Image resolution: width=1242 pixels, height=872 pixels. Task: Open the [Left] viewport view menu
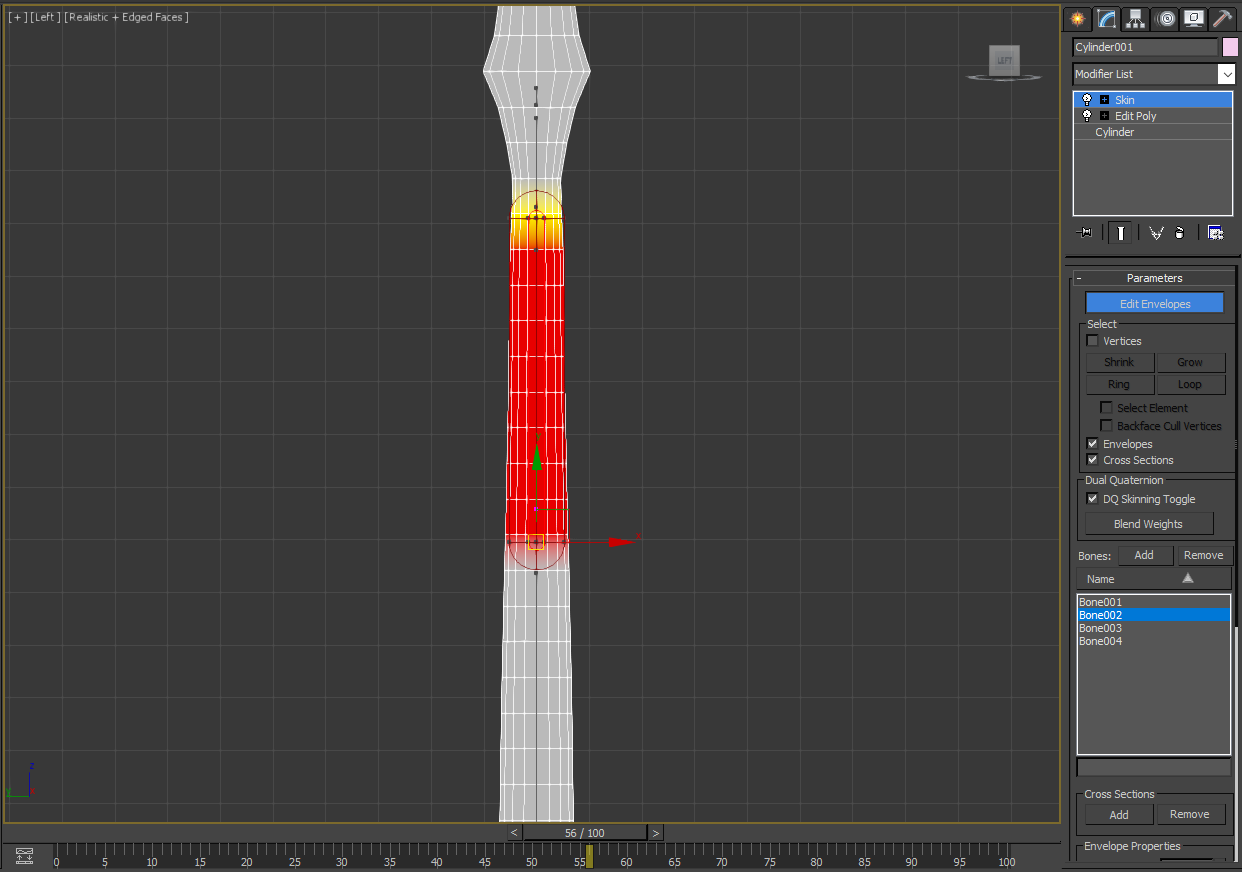coord(44,17)
